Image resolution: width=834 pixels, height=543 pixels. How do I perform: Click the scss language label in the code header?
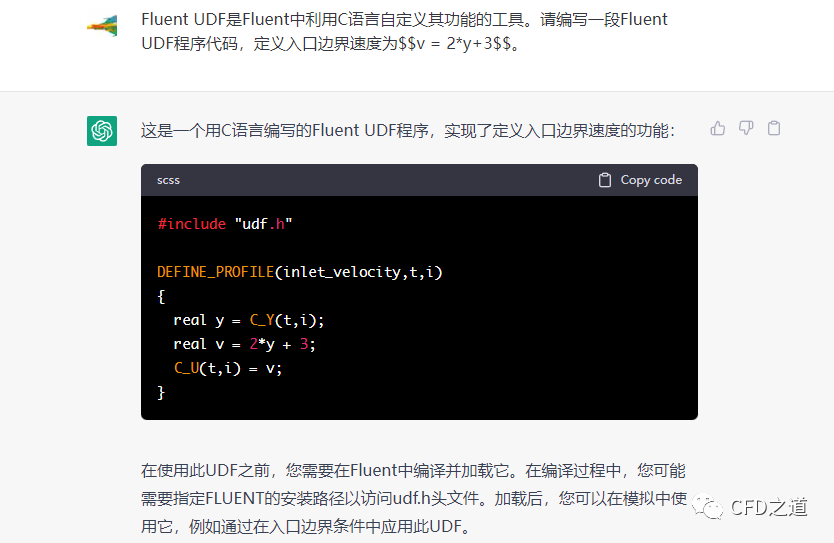click(168, 180)
